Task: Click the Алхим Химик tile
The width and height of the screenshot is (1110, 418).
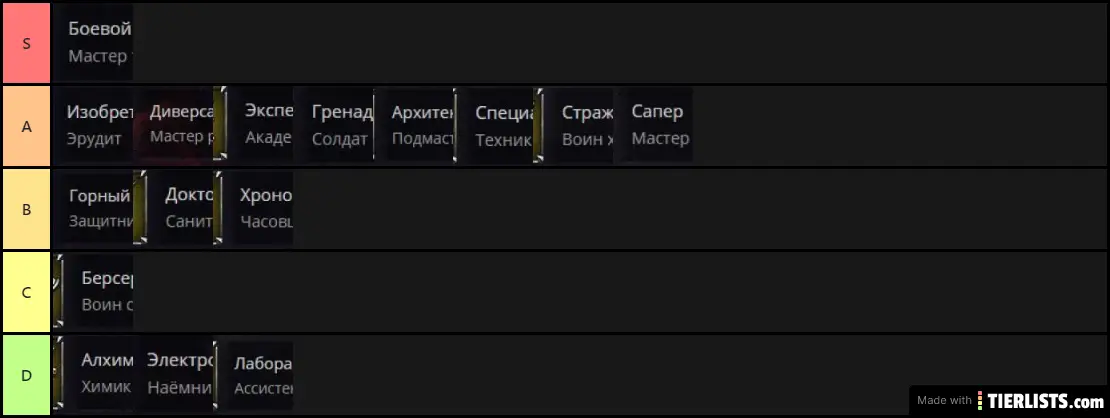Action: (93, 374)
